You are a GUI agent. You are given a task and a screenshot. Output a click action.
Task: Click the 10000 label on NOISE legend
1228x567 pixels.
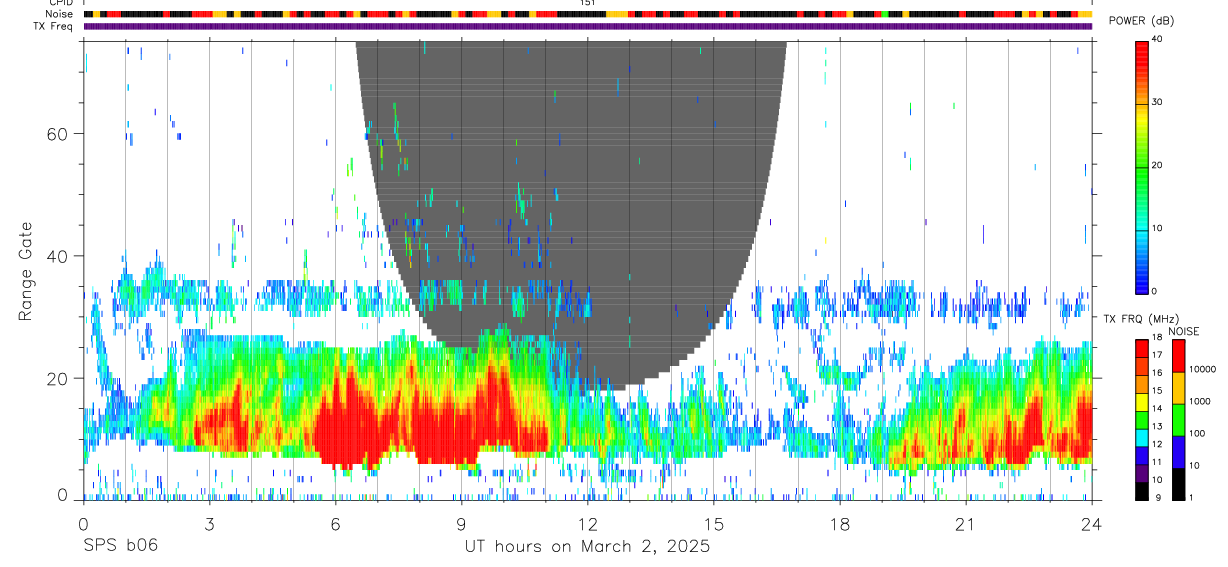pyautogui.click(x=1202, y=369)
